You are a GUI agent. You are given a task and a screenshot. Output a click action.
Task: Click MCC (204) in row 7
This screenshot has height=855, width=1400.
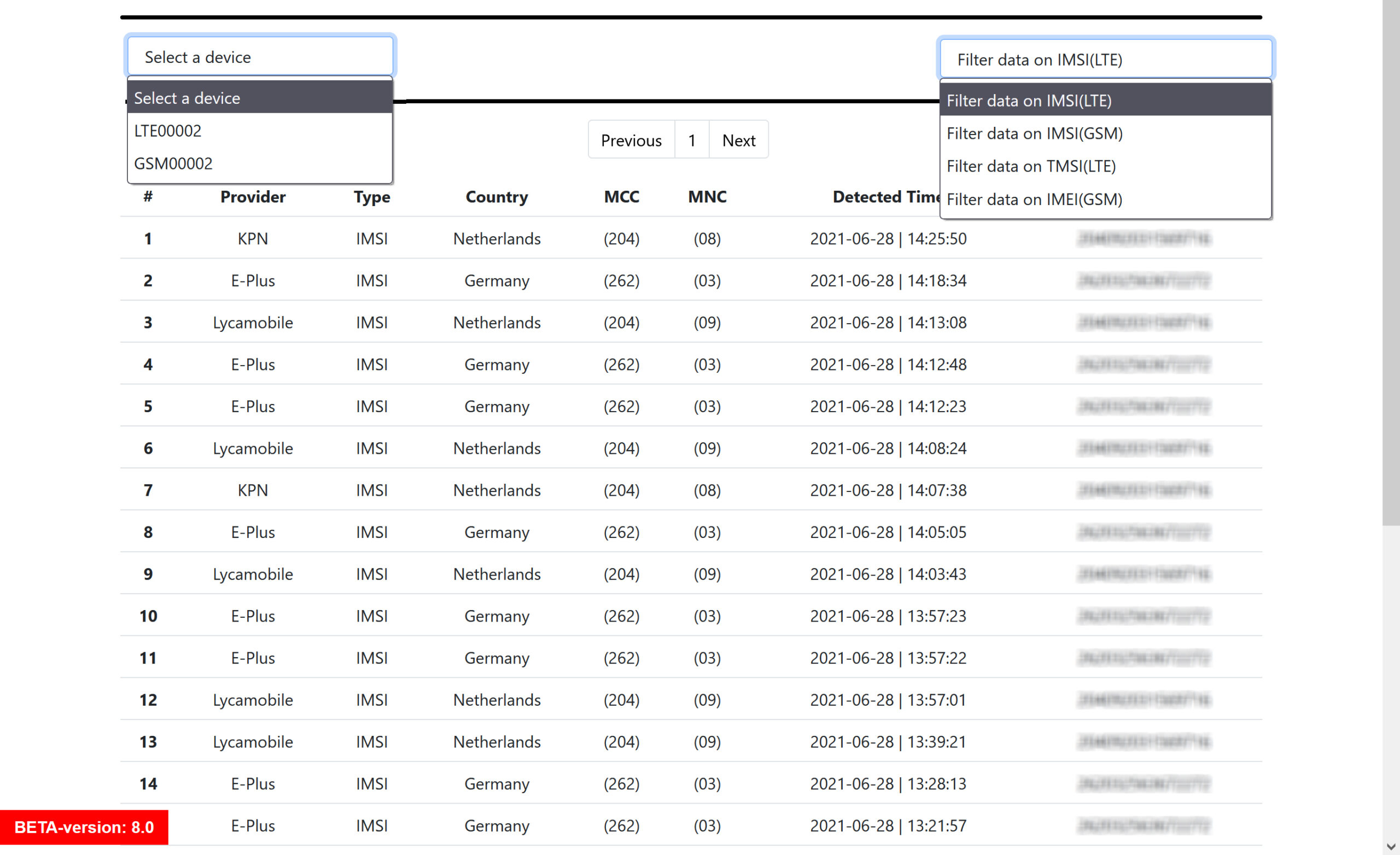[x=621, y=490]
